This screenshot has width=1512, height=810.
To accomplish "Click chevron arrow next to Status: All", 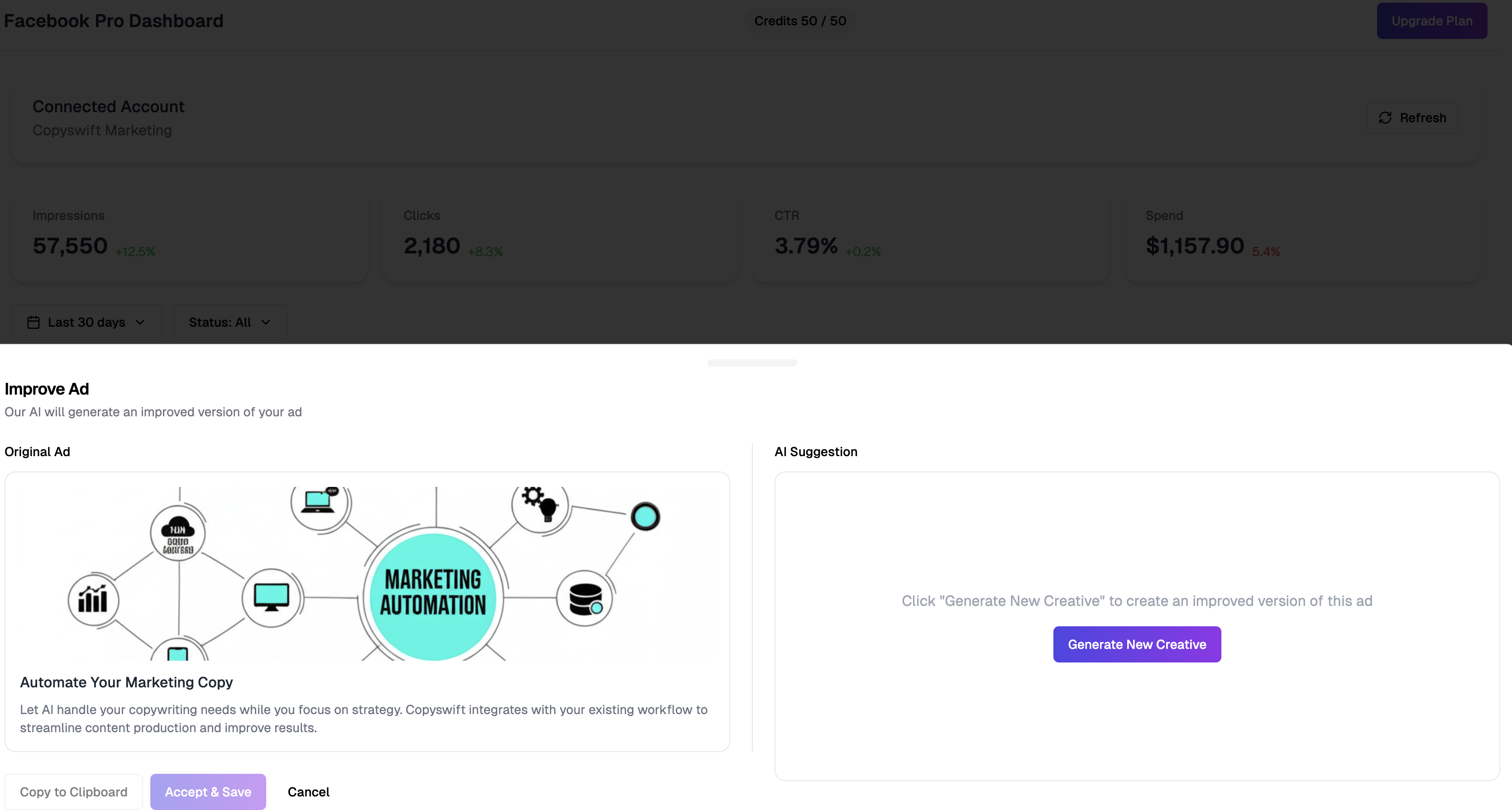I will coord(266,322).
